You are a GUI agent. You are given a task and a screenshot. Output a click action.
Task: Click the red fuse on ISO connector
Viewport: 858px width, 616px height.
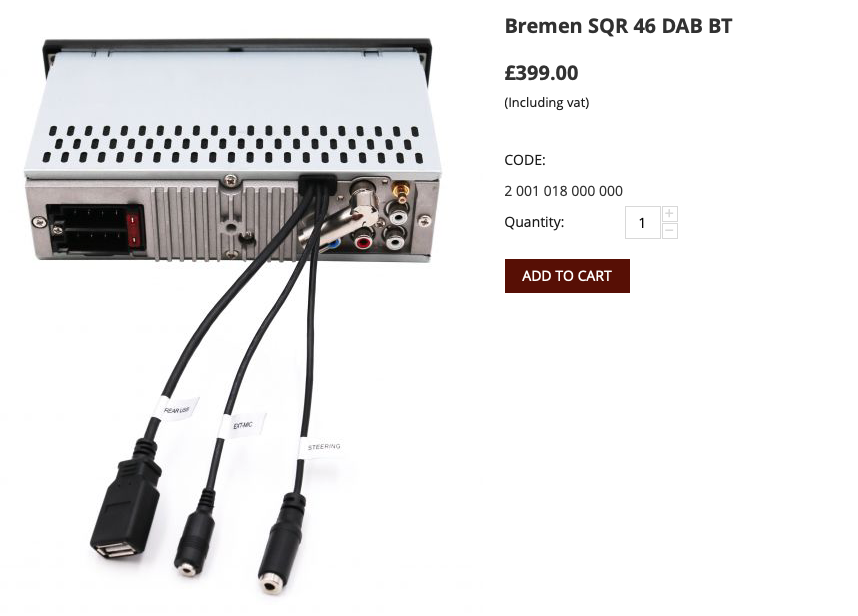point(133,230)
